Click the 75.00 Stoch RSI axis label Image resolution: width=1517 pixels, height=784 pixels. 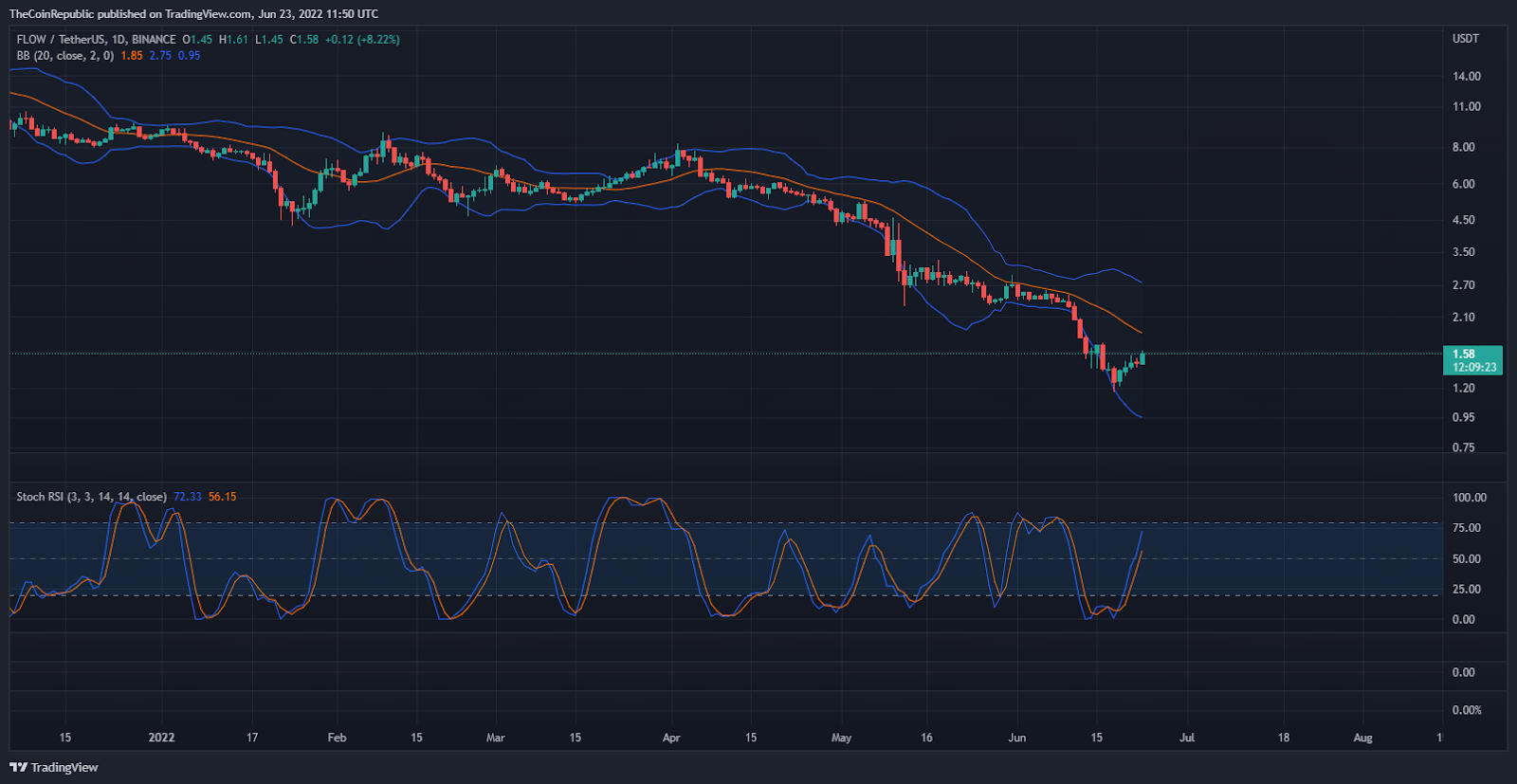(1467, 528)
